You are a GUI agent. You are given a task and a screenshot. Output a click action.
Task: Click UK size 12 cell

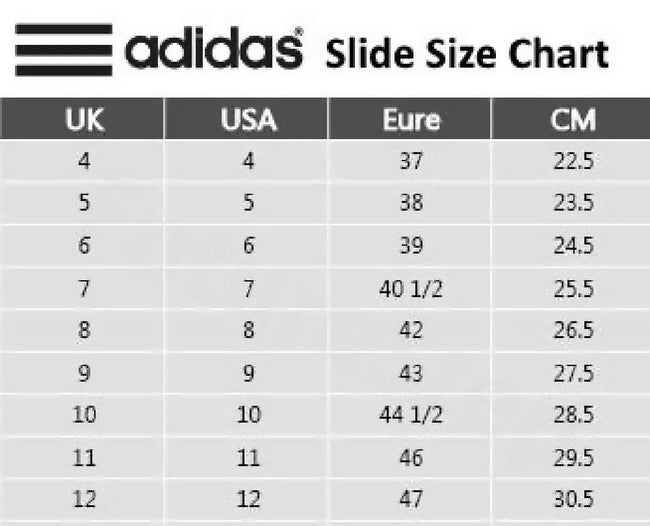click(84, 500)
